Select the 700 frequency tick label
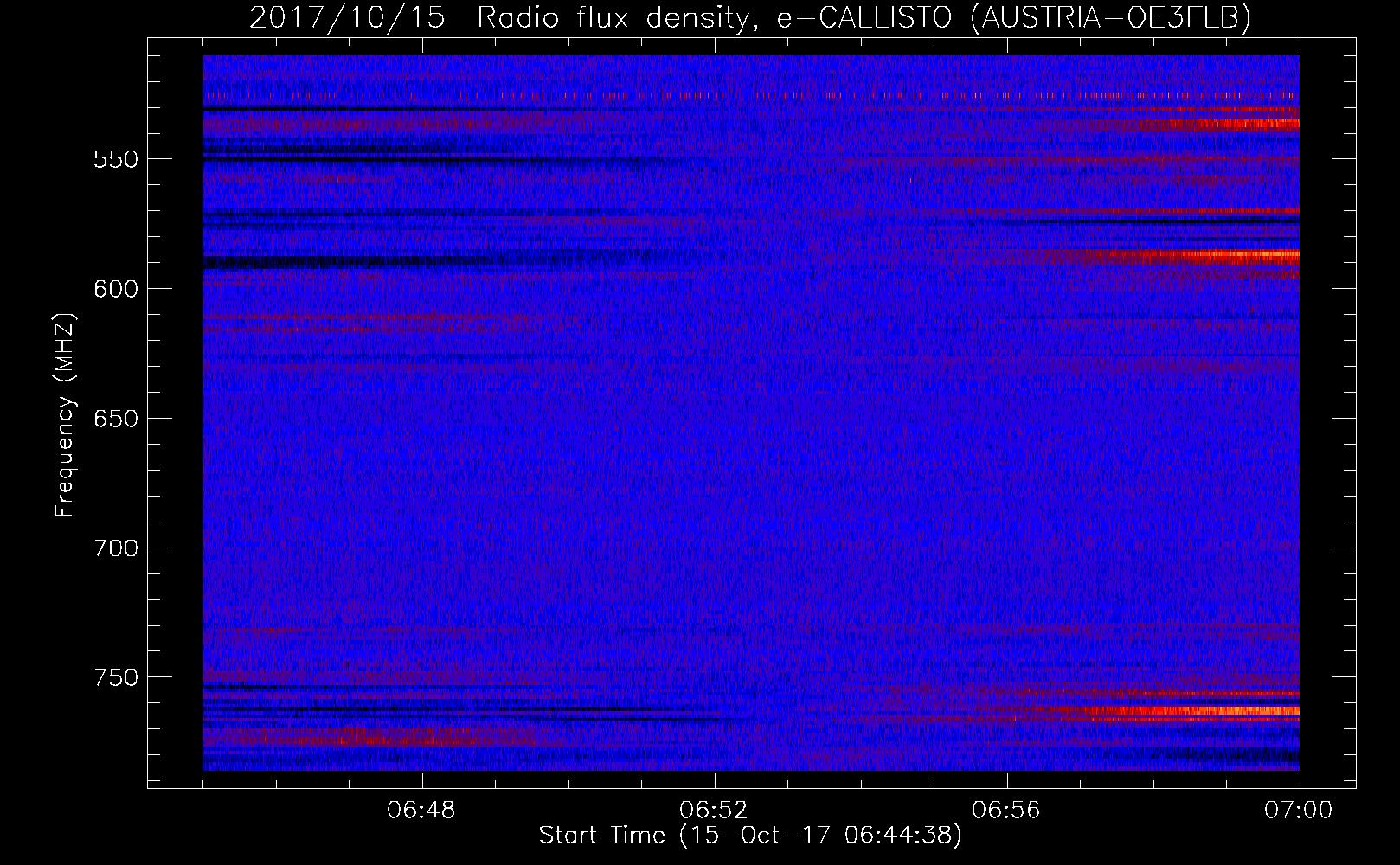The width and height of the screenshot is (1400, 865). (116, 548)
